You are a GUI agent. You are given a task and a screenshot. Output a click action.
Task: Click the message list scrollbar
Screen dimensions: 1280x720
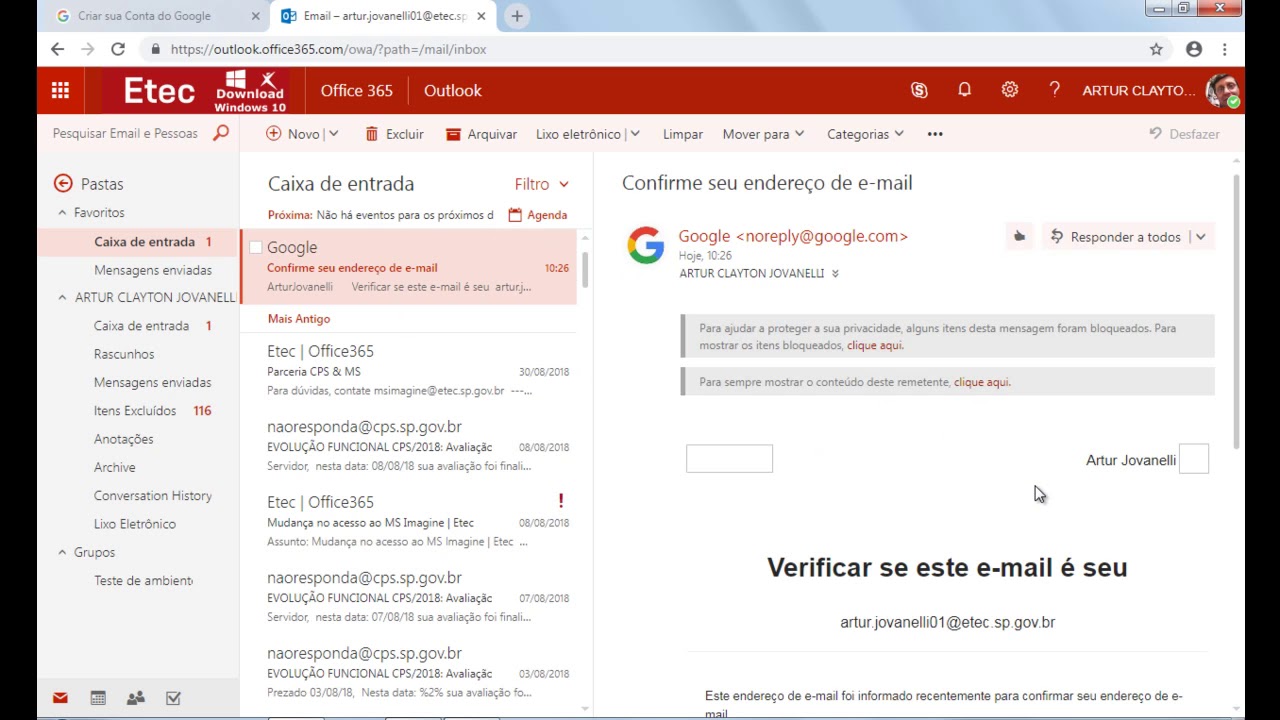(x=585, y=268)
